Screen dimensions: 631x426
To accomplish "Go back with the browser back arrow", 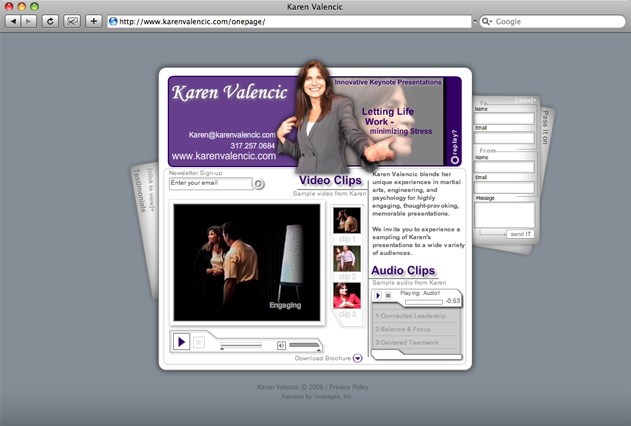I will coord(13,21).
